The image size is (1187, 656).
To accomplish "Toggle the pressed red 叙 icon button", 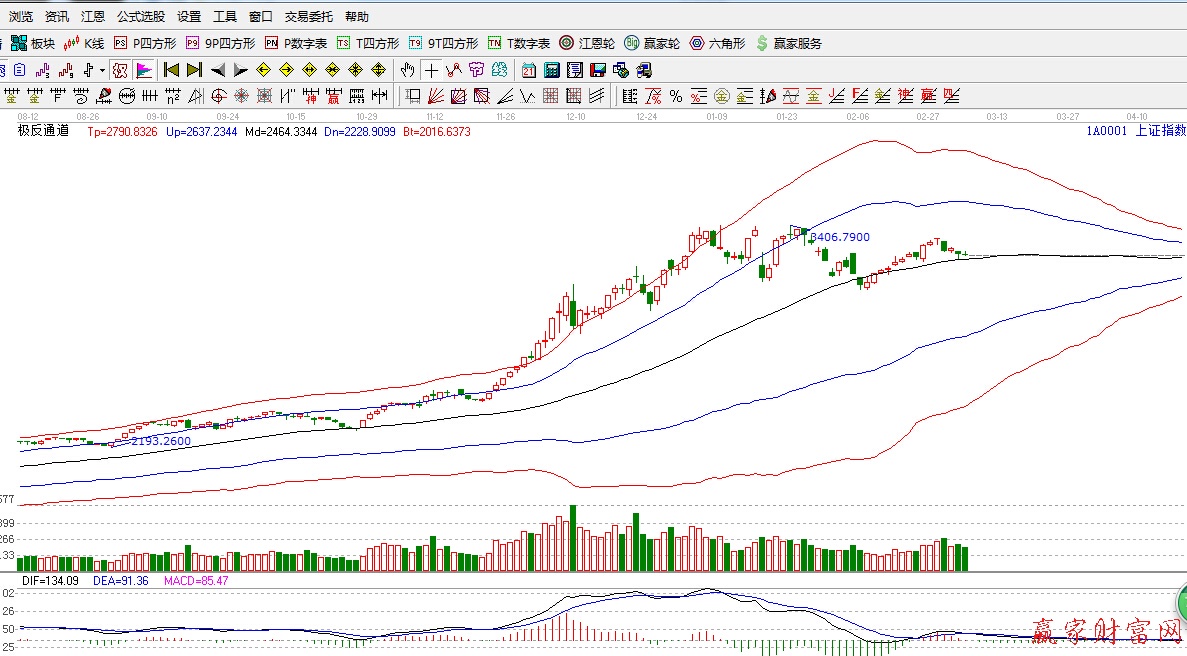I will click(x=119, y=70).
